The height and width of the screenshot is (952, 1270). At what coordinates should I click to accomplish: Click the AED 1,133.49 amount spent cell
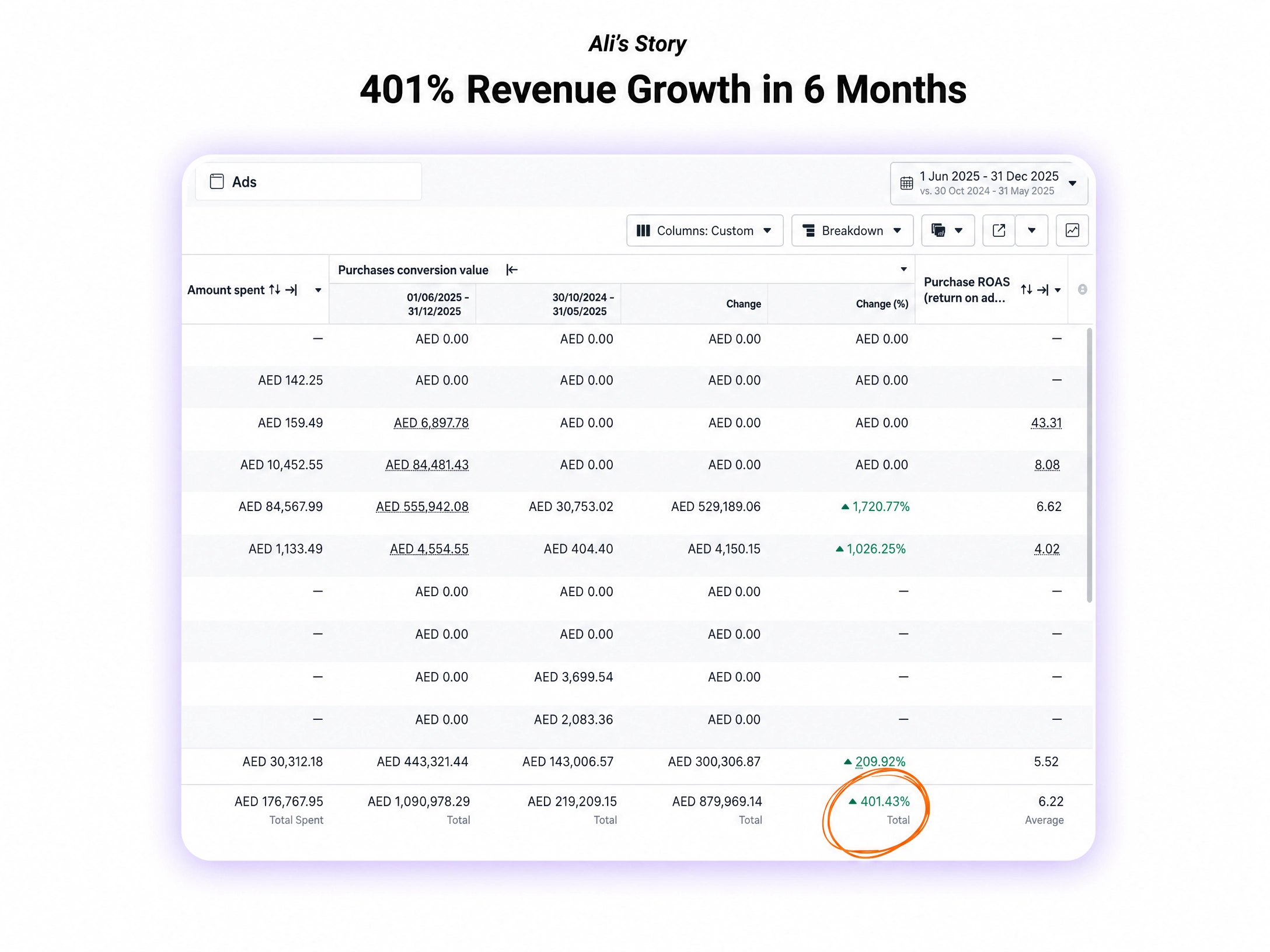click(x=285, y=549)
